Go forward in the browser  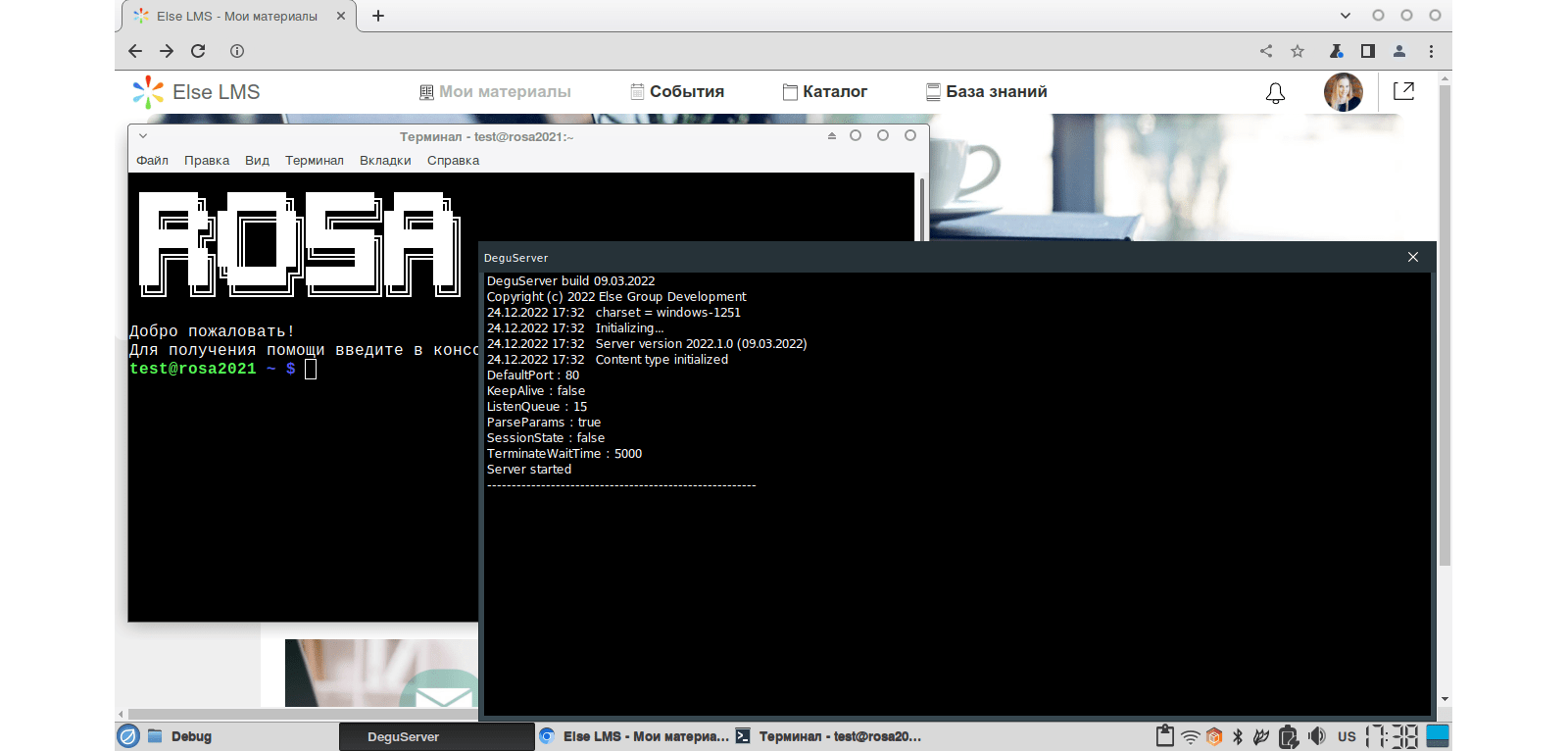[167, 51]
